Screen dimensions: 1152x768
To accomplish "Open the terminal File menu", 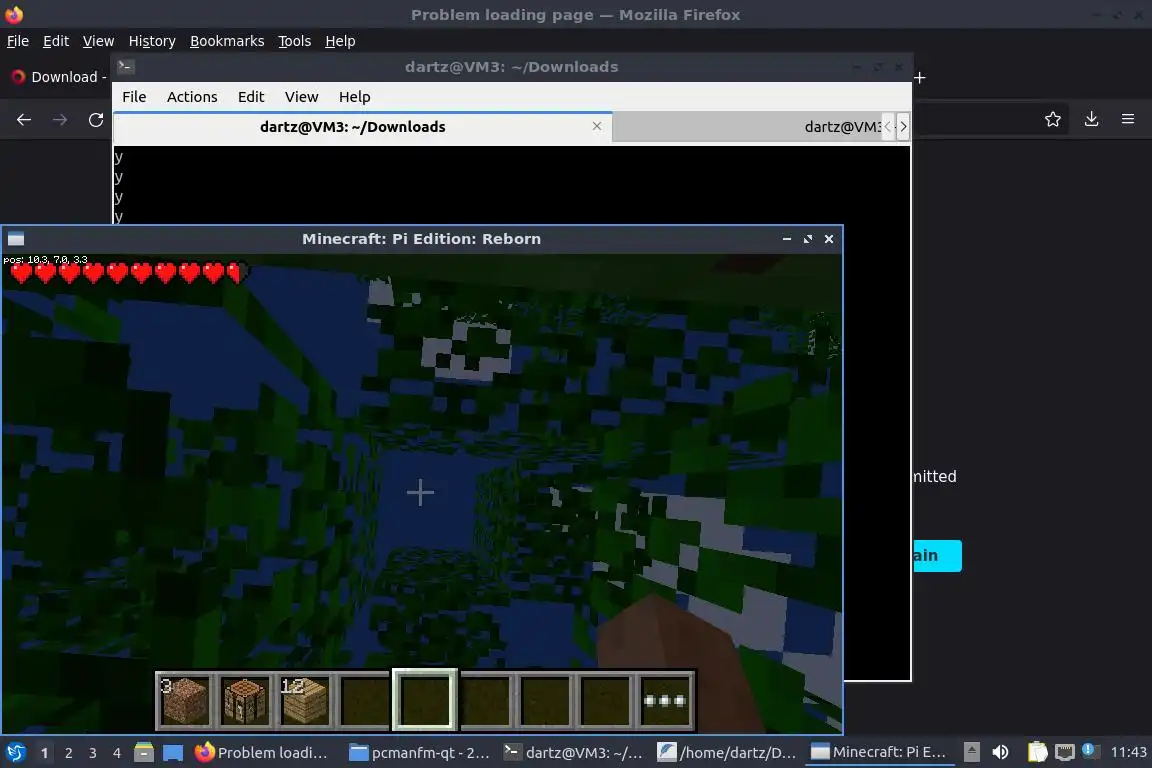I will (134, 97).
